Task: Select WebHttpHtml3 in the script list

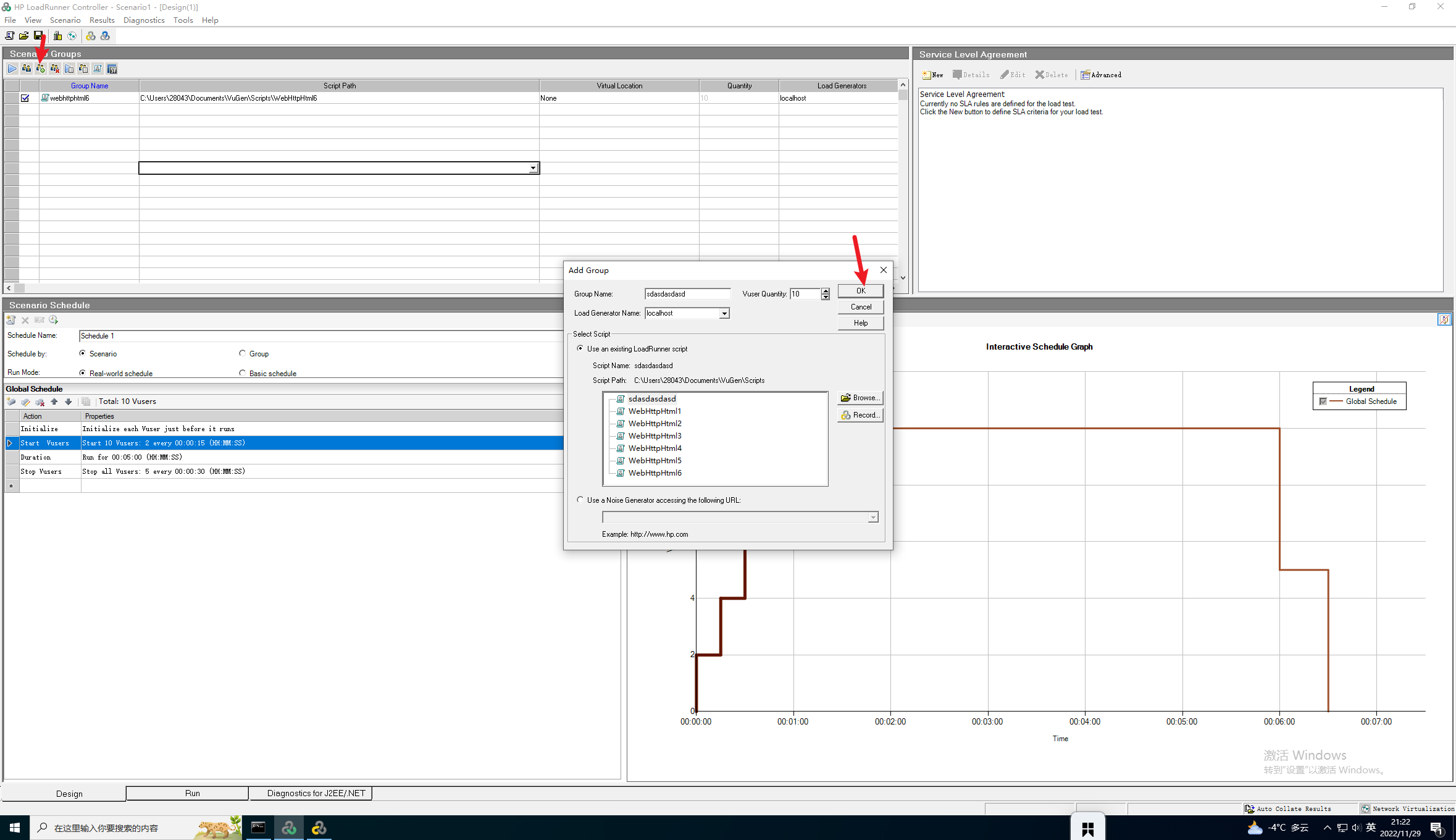Action: pos(655,435)
